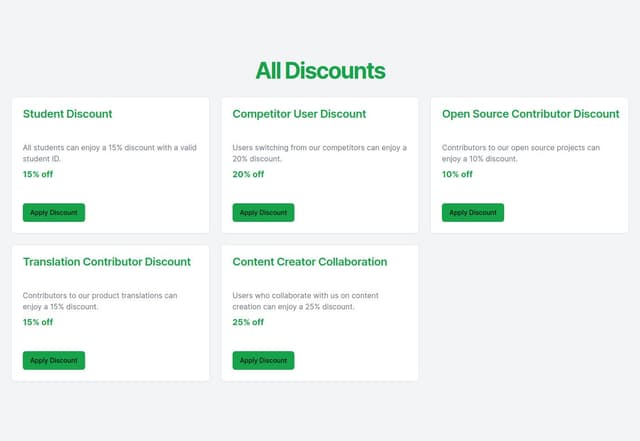Screen dimensions: 640x441
Task: Click the Content Creator Collaboration title
Action: [309, 262]
